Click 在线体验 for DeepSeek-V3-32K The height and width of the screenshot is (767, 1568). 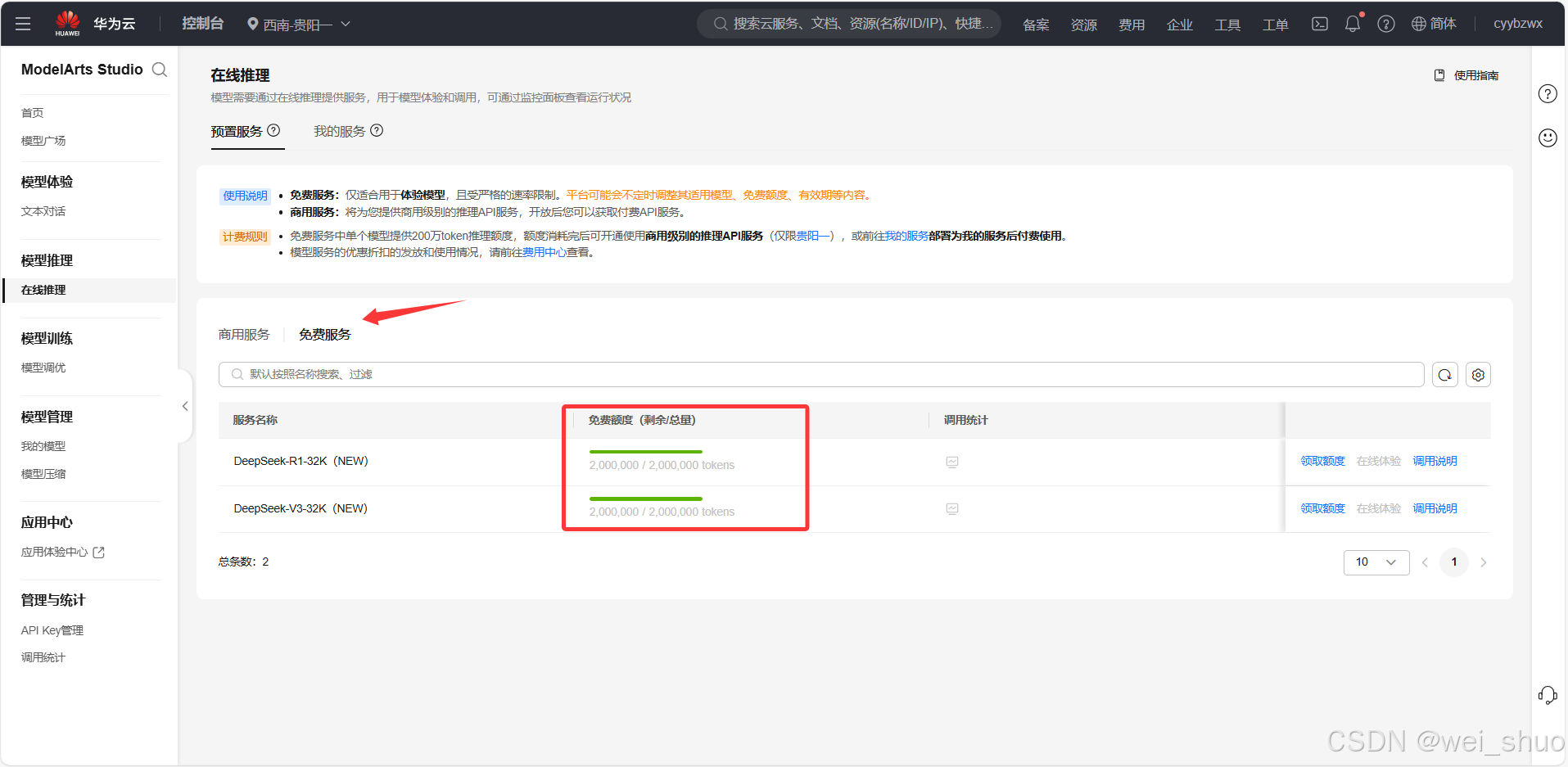coord(1379,508)
